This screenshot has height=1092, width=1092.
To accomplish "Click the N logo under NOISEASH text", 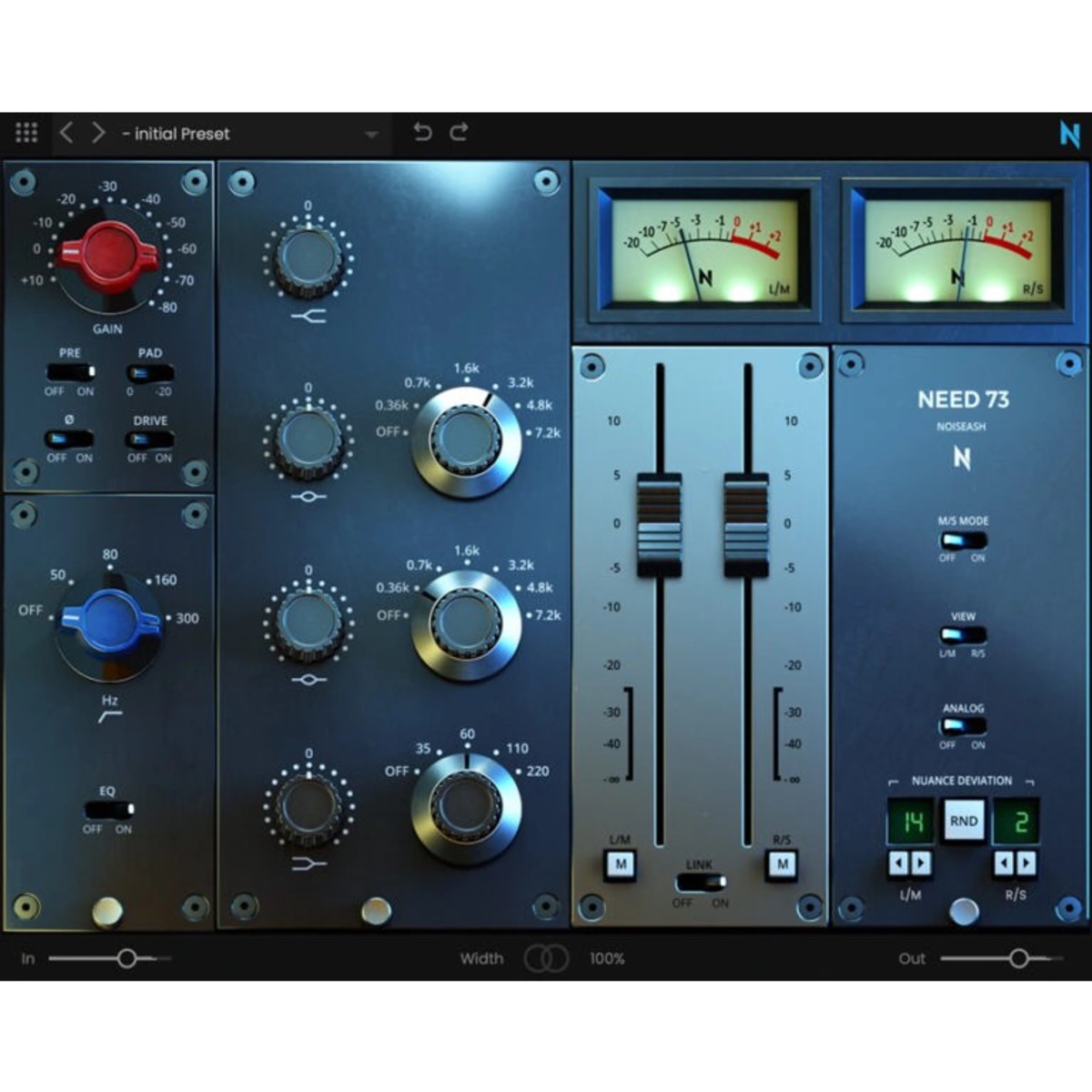I will (962, 459).
